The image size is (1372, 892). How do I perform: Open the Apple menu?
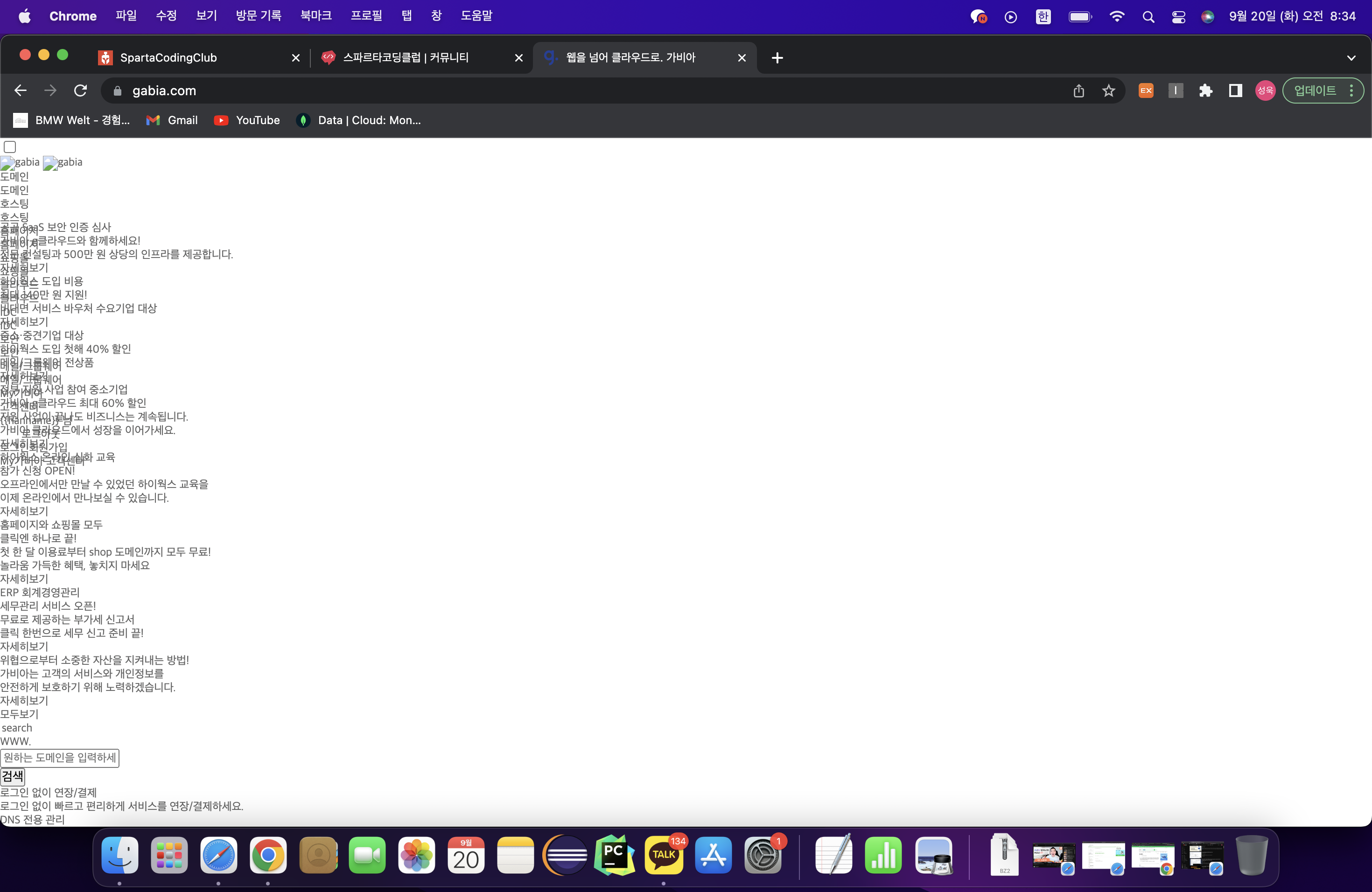point(24,16)
